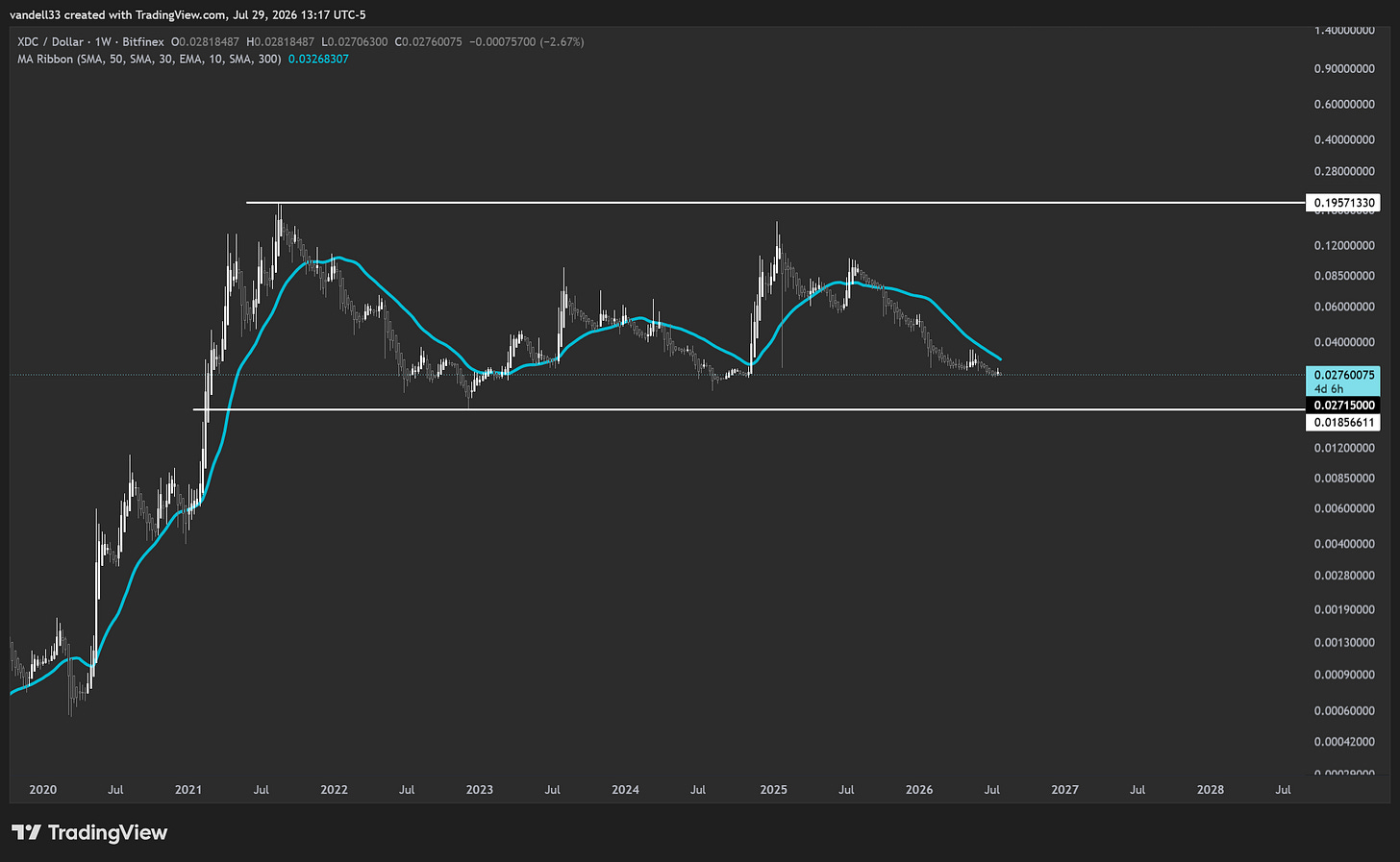The width and height of the screenshot is (1400, 862).
Task: Click the 2021 label on the time axis
Action: click(188, 790)
